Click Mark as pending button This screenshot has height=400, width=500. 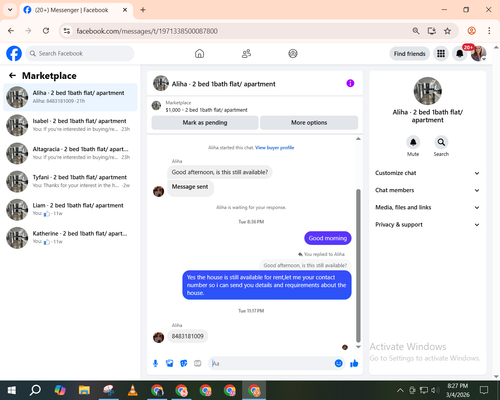point(205,123)
